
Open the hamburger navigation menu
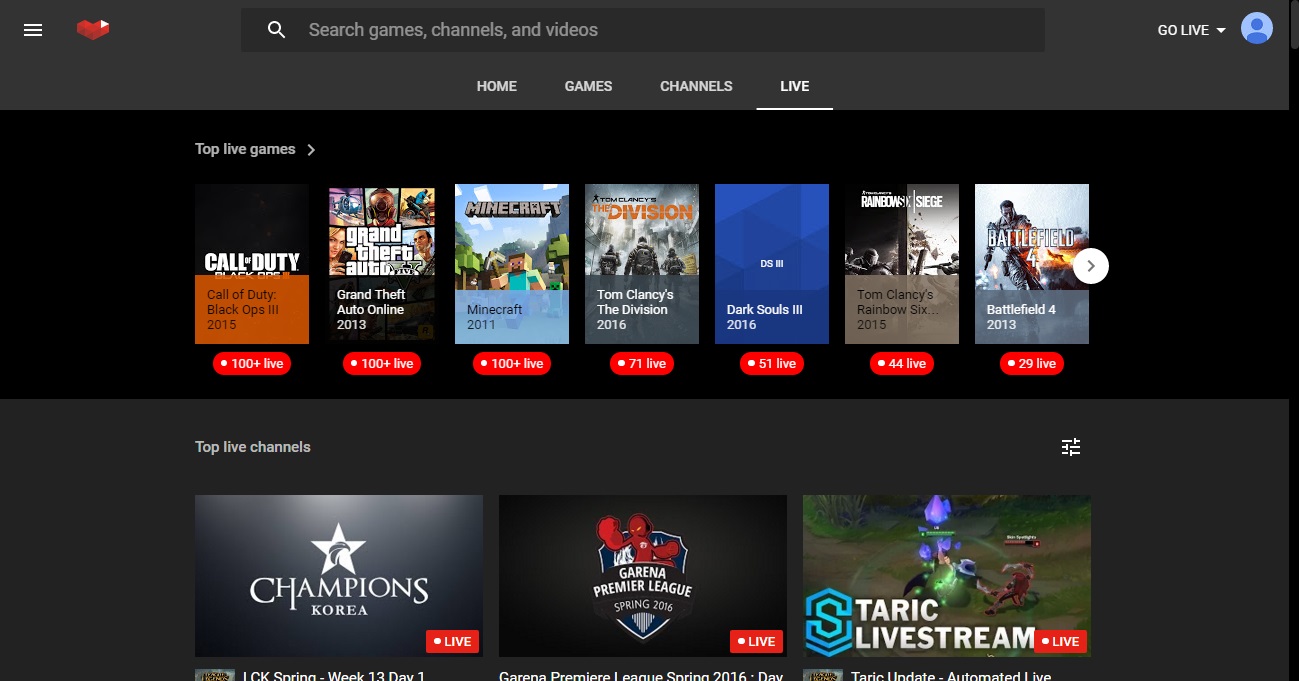[x=33, y=30]
